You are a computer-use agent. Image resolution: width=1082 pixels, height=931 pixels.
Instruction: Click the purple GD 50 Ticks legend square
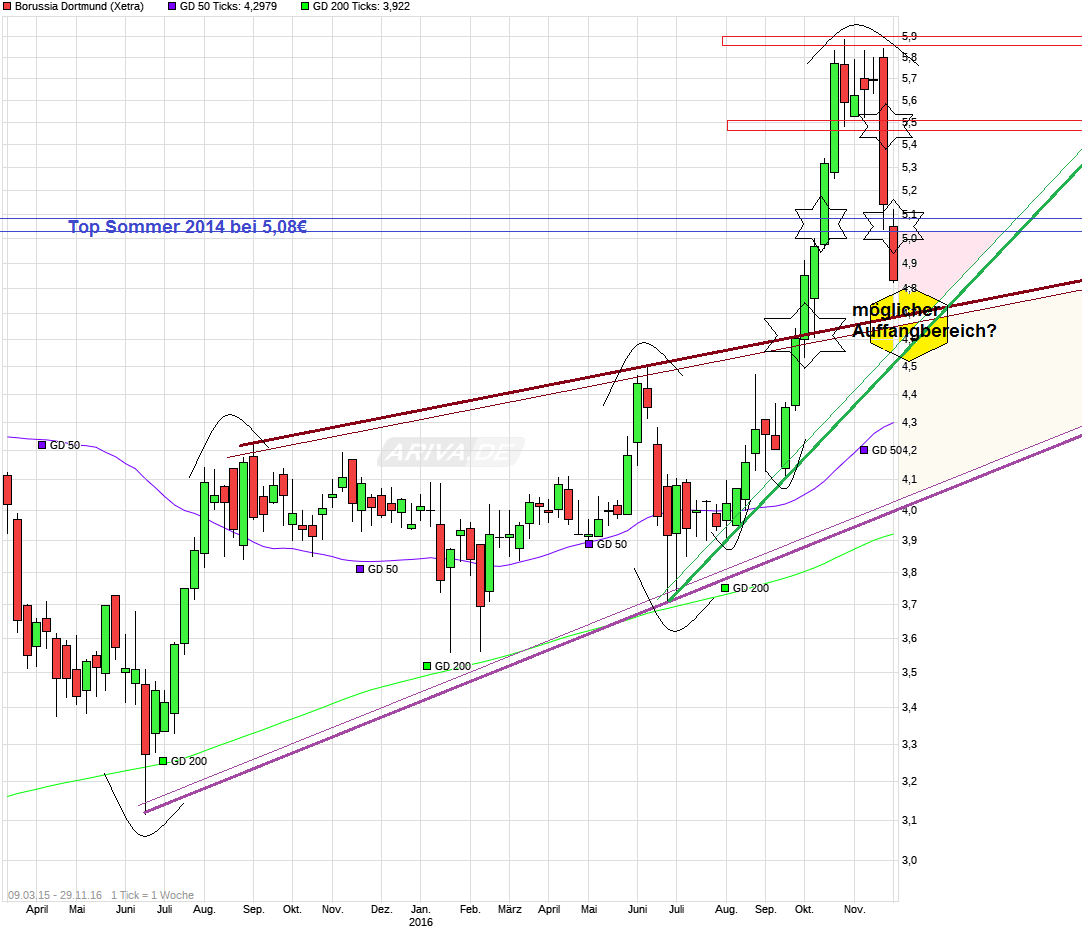point(172,6)
